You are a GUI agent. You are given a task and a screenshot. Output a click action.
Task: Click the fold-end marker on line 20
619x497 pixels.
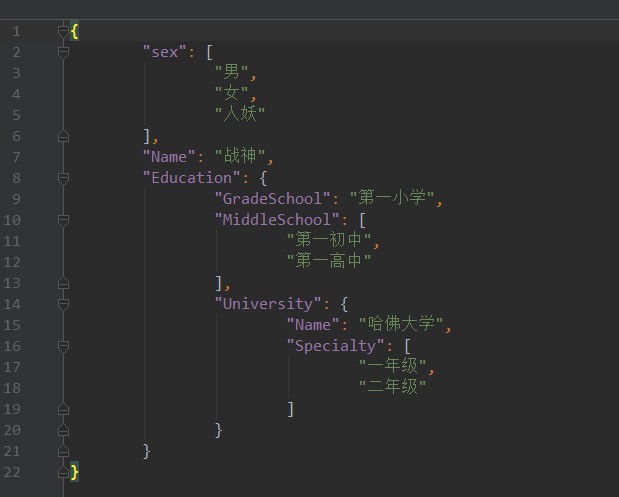point(64,430)
